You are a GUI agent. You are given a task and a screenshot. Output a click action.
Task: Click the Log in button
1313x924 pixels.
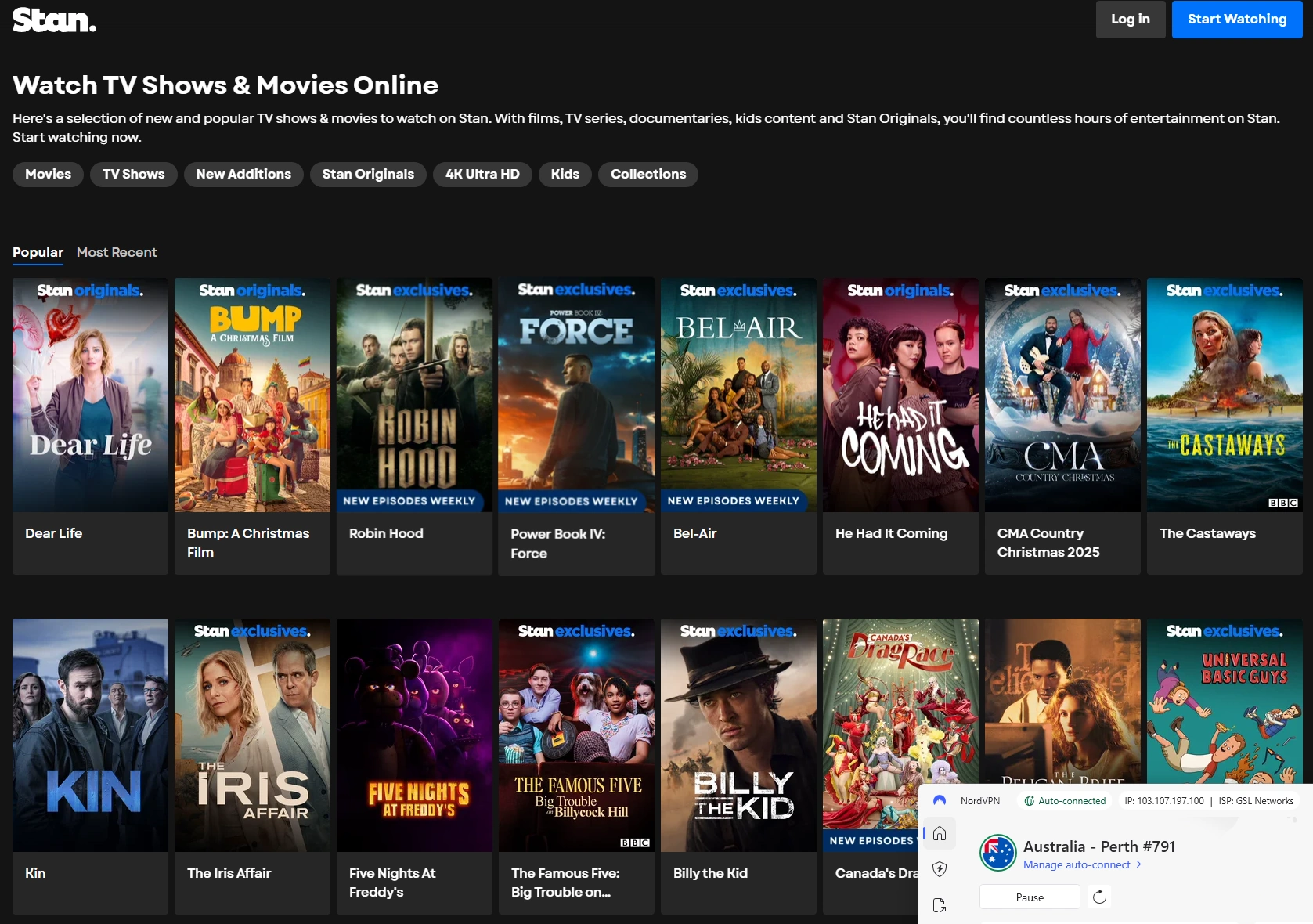pyautogui.click(x=1131, y=19)
